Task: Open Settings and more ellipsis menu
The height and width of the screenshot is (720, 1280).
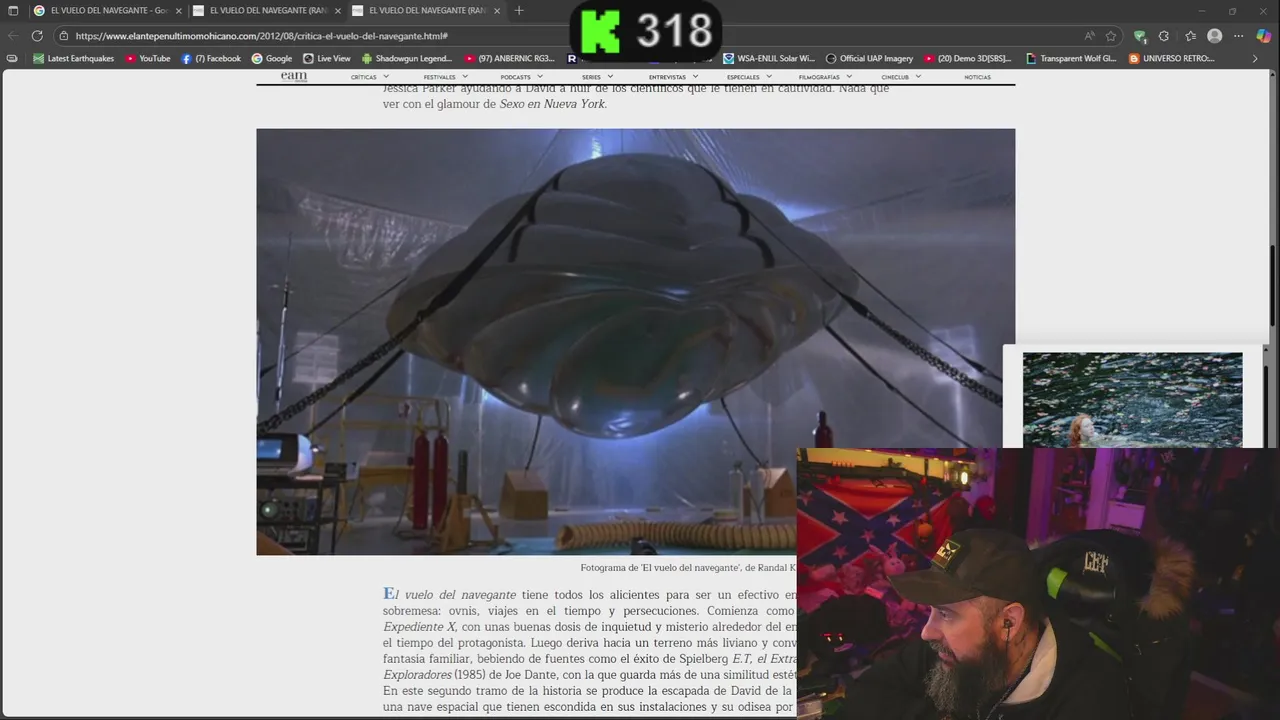Action: pos(1239,36)
